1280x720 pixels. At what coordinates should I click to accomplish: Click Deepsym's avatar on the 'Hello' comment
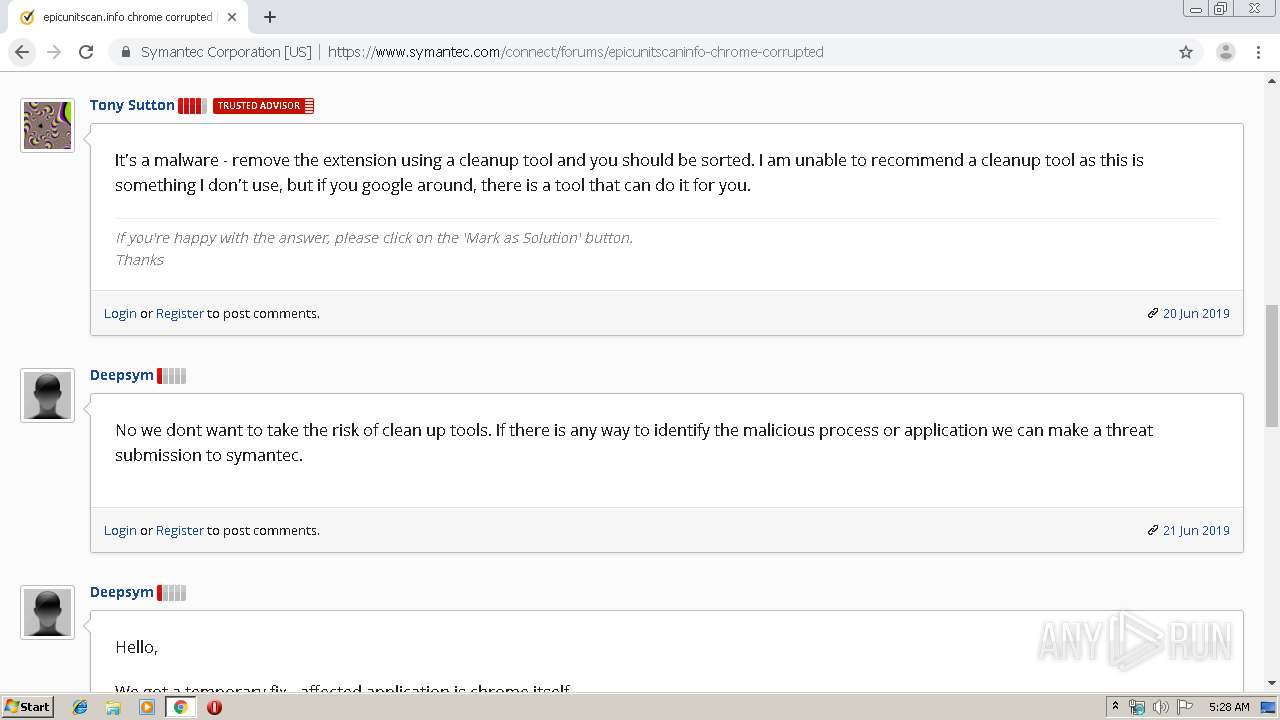[x=47, y=612]
